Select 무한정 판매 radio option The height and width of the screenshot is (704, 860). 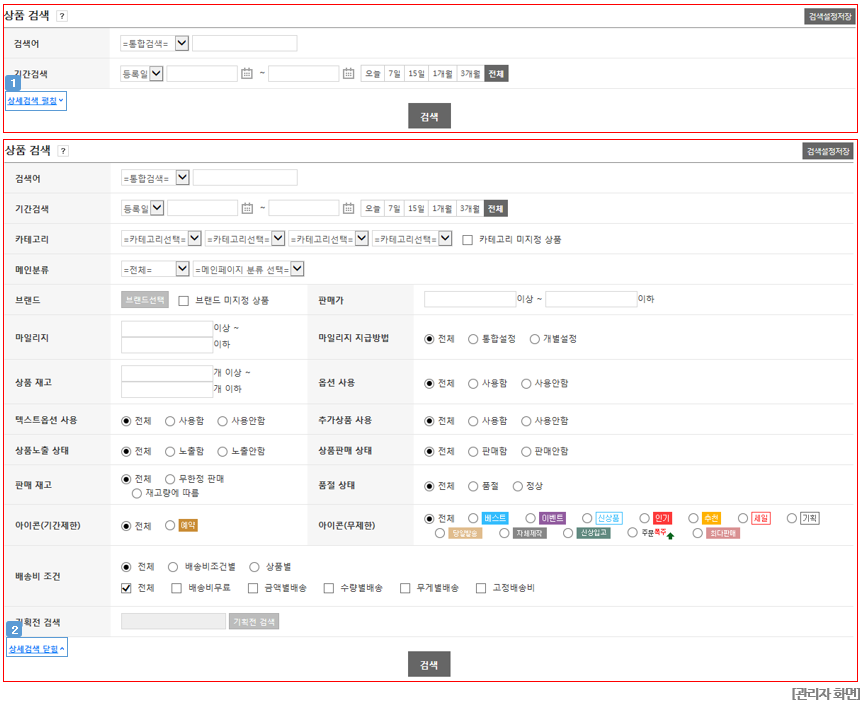click(x=170, y=479)
